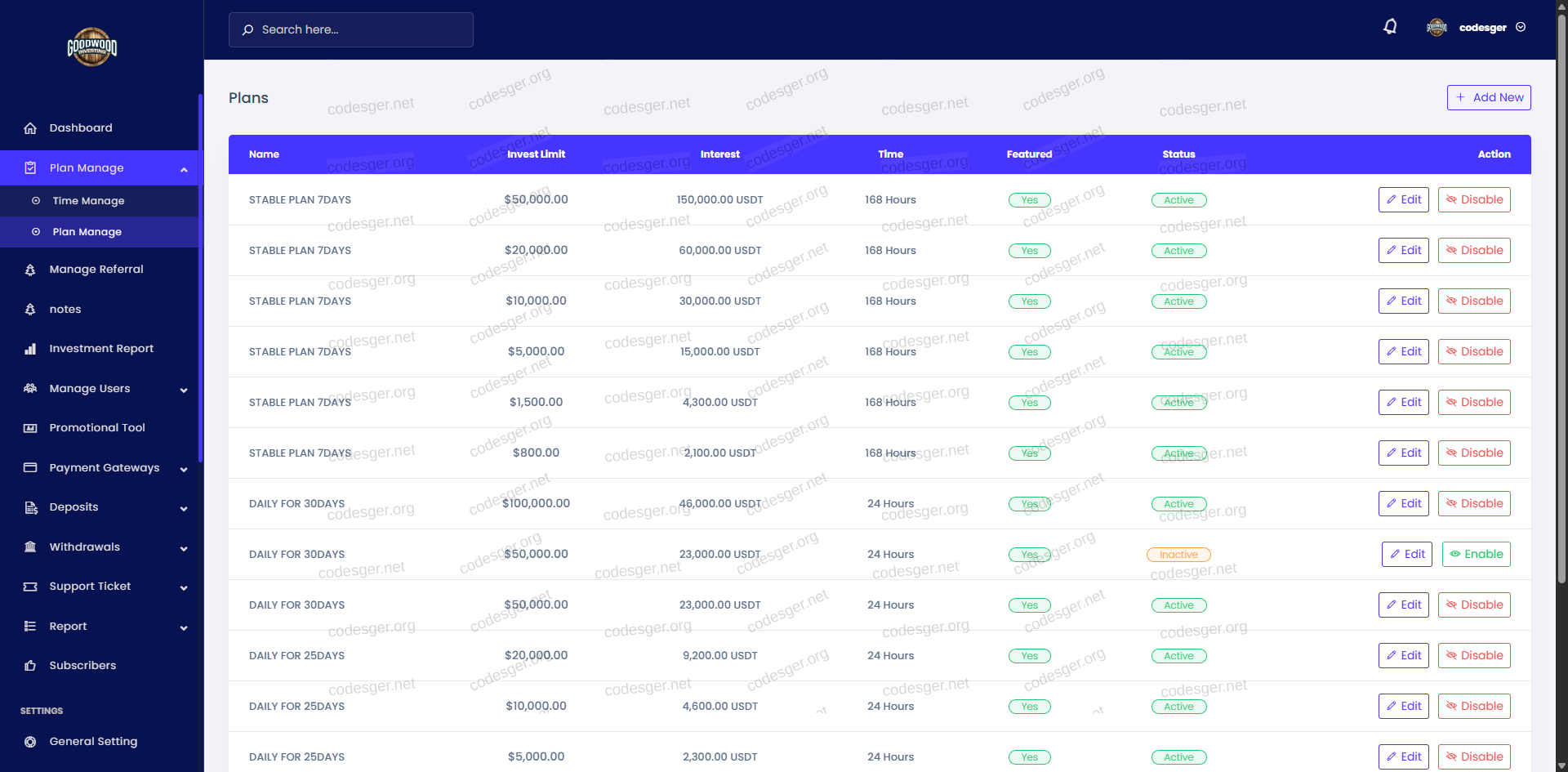Click the codesger profile avatar
Viewport: 1568px width, 772px height.
point(1437,28)
